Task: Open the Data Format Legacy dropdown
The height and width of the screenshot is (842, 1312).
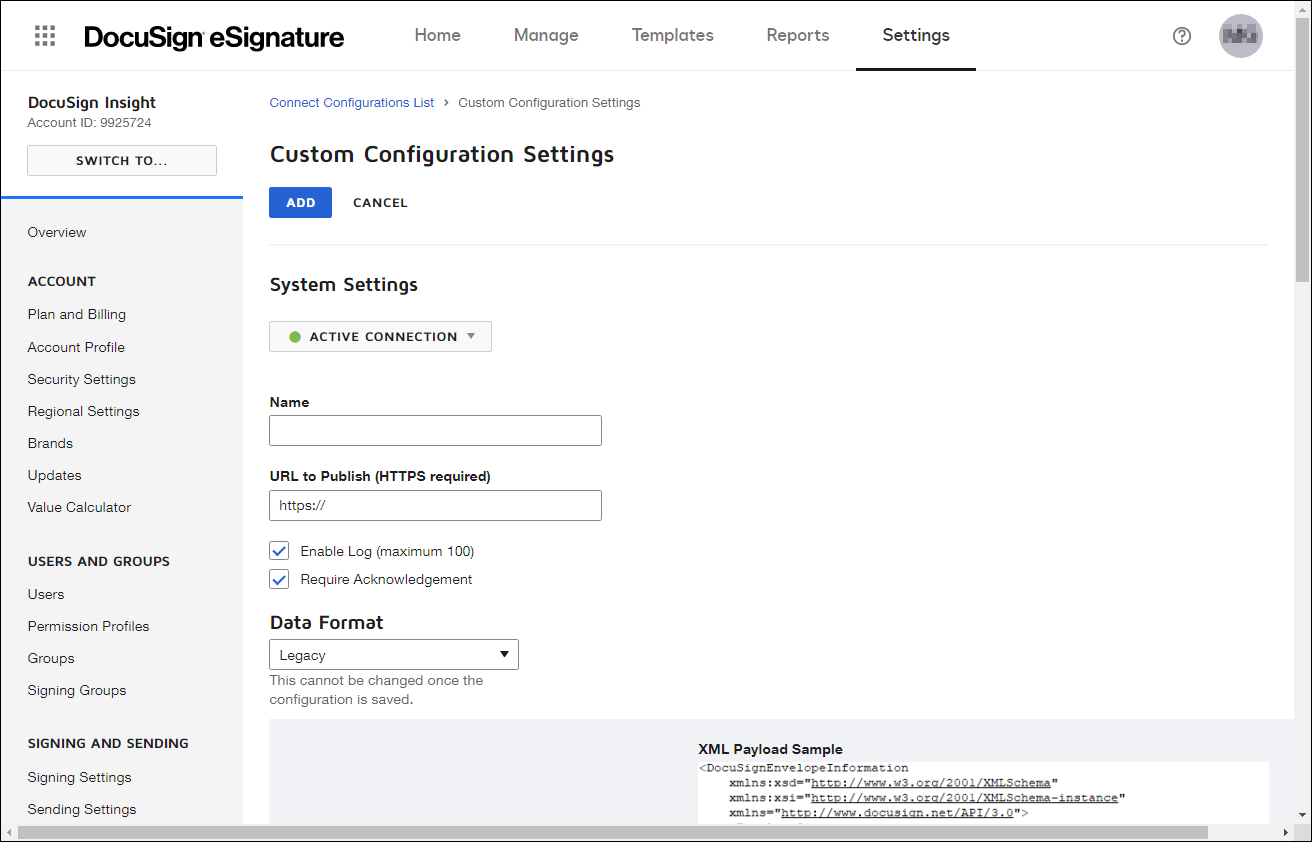Action: click(x=394, y=655)
